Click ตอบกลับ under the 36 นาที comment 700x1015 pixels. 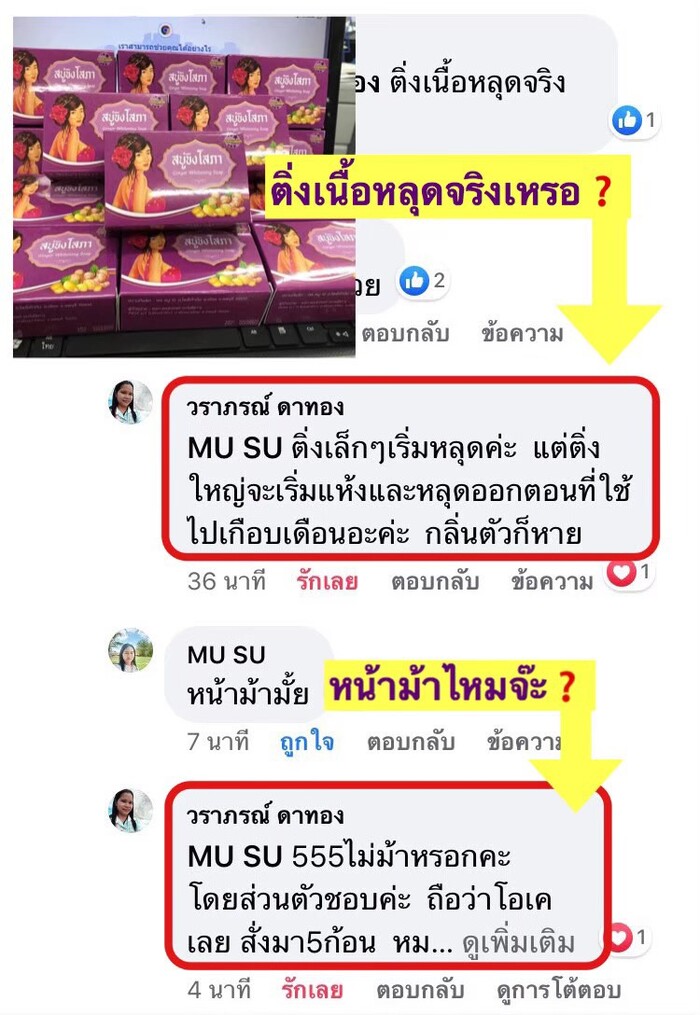tap(435, 581)
